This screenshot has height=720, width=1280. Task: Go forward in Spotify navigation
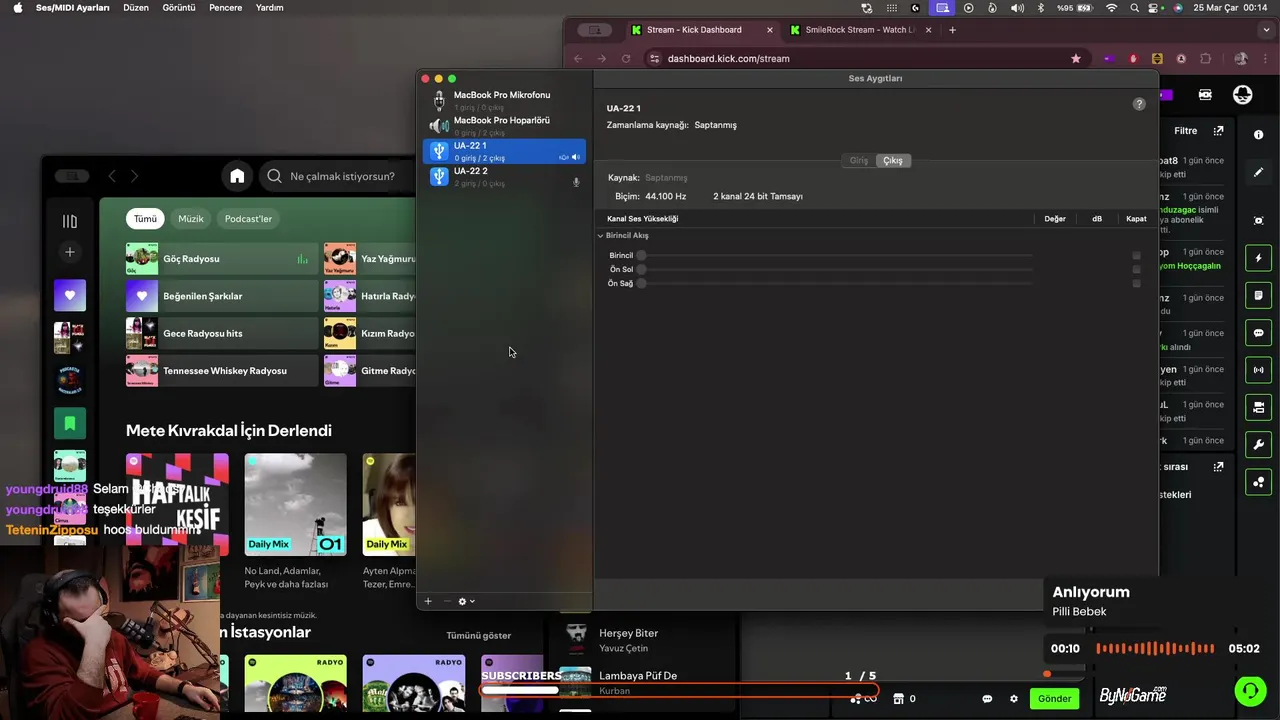(x=134, y=176)
